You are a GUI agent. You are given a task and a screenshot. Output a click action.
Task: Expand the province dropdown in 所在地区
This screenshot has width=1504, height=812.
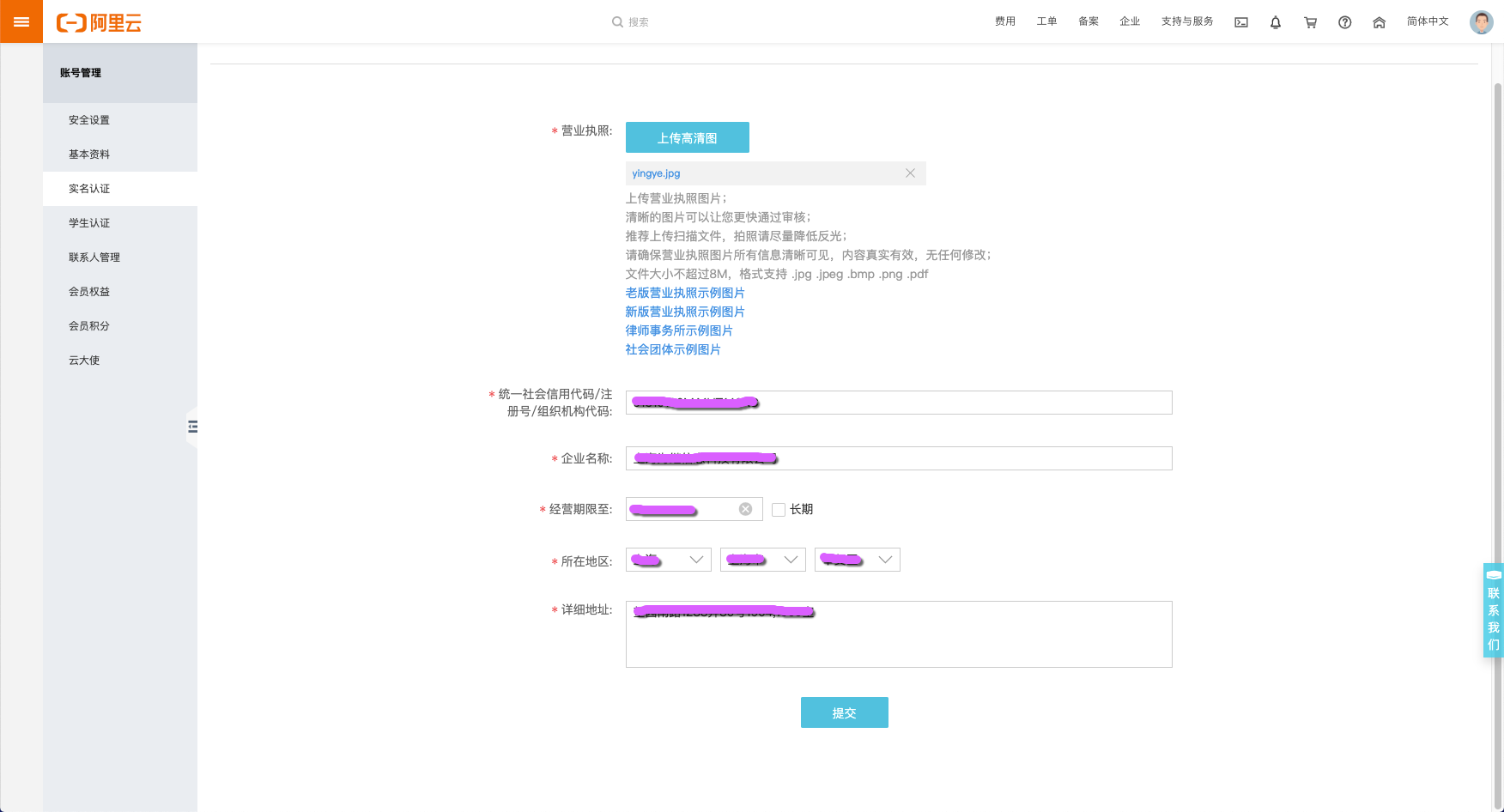coord(669,560)
